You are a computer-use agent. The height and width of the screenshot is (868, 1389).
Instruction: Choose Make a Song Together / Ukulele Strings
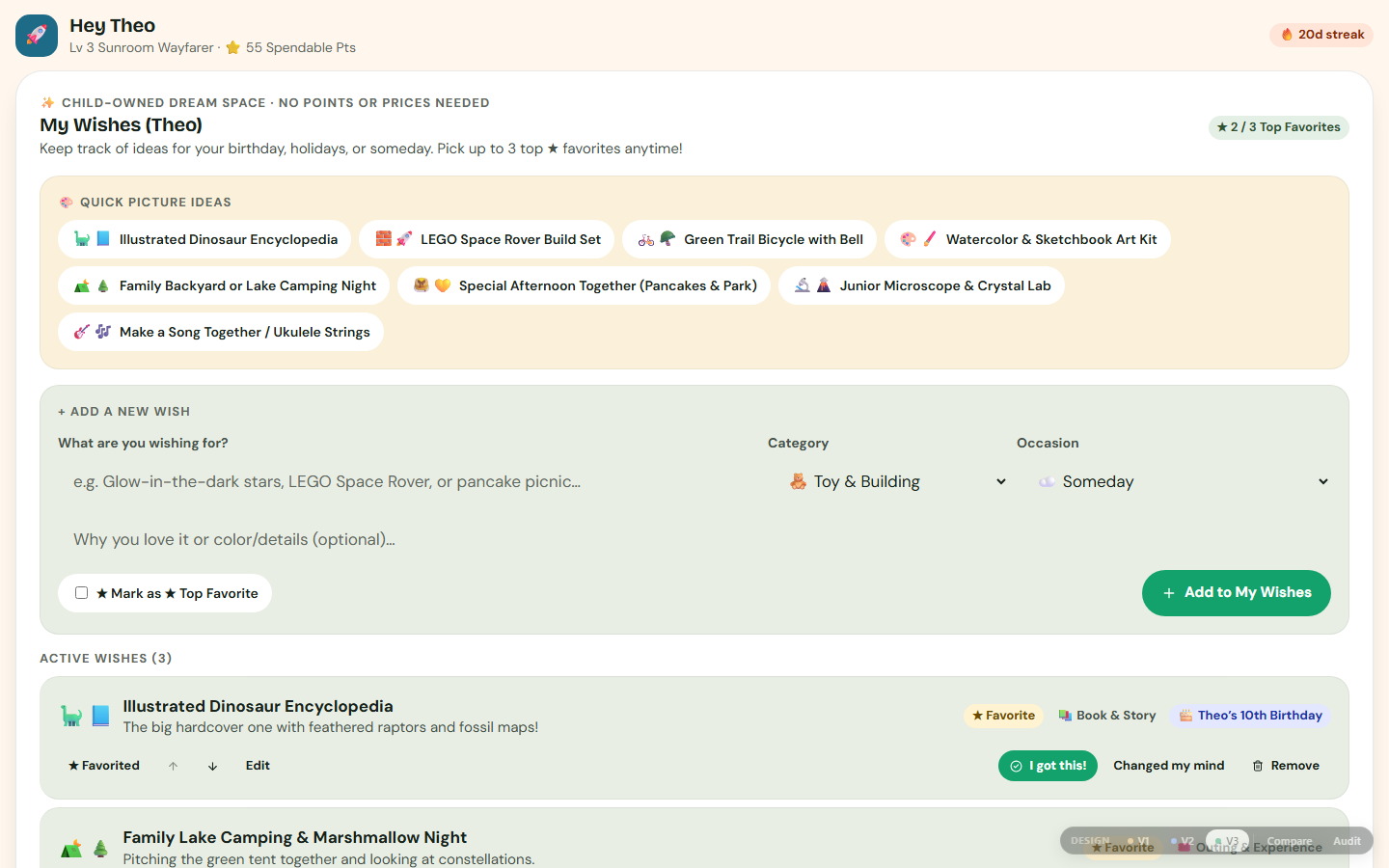click(221, 332)
